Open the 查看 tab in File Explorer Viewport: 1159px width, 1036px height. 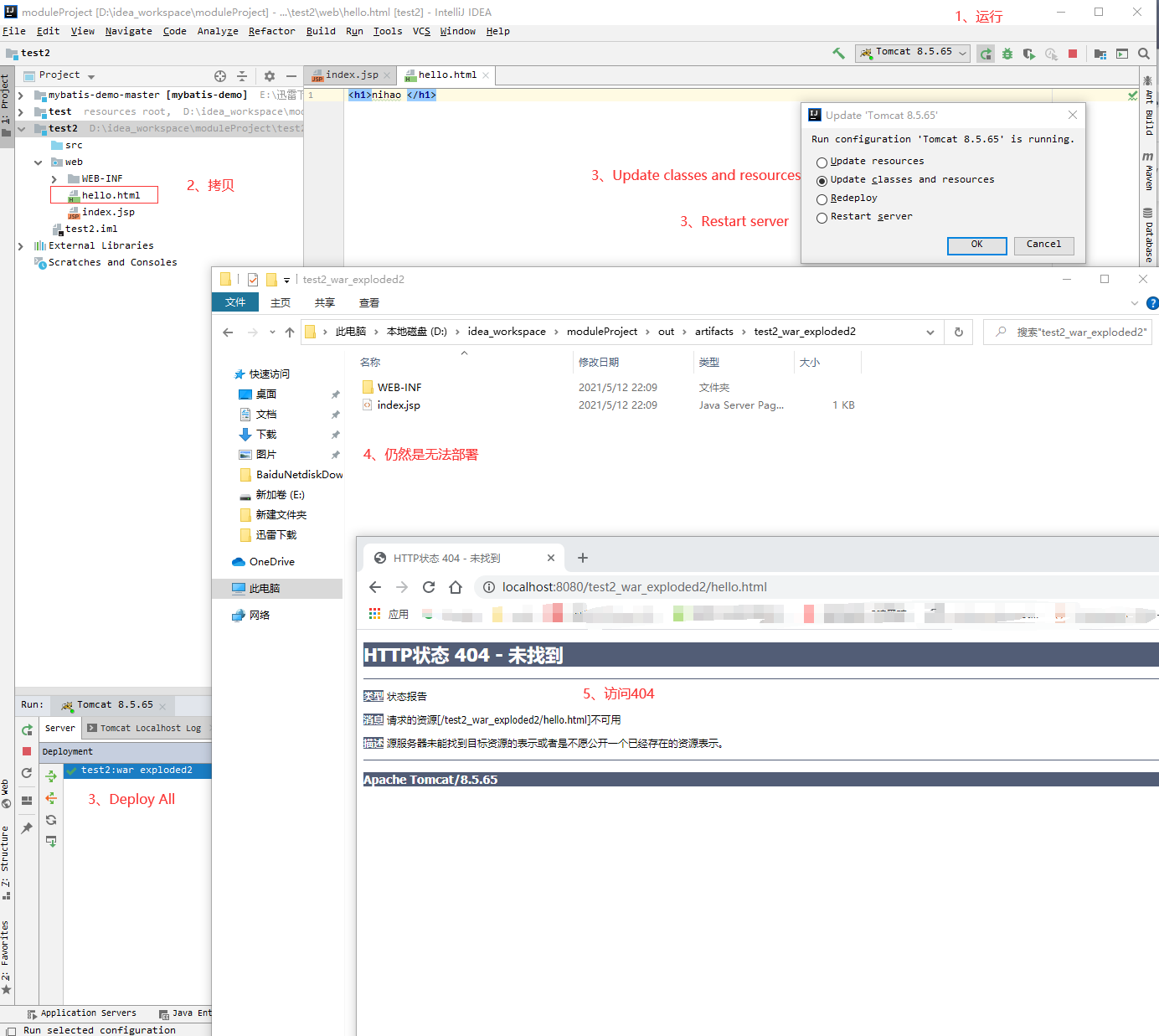(369, 303)
